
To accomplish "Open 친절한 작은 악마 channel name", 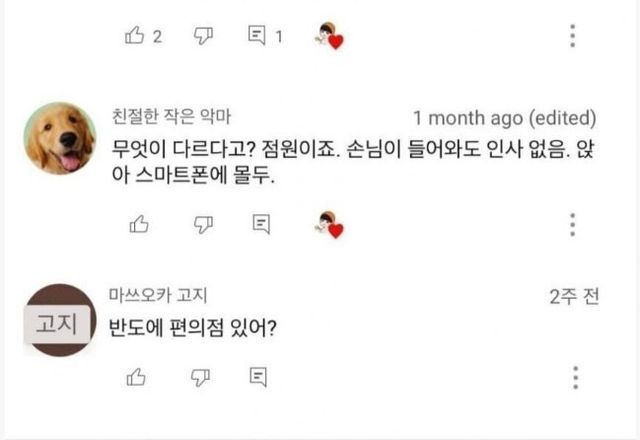I will point(174,116).
